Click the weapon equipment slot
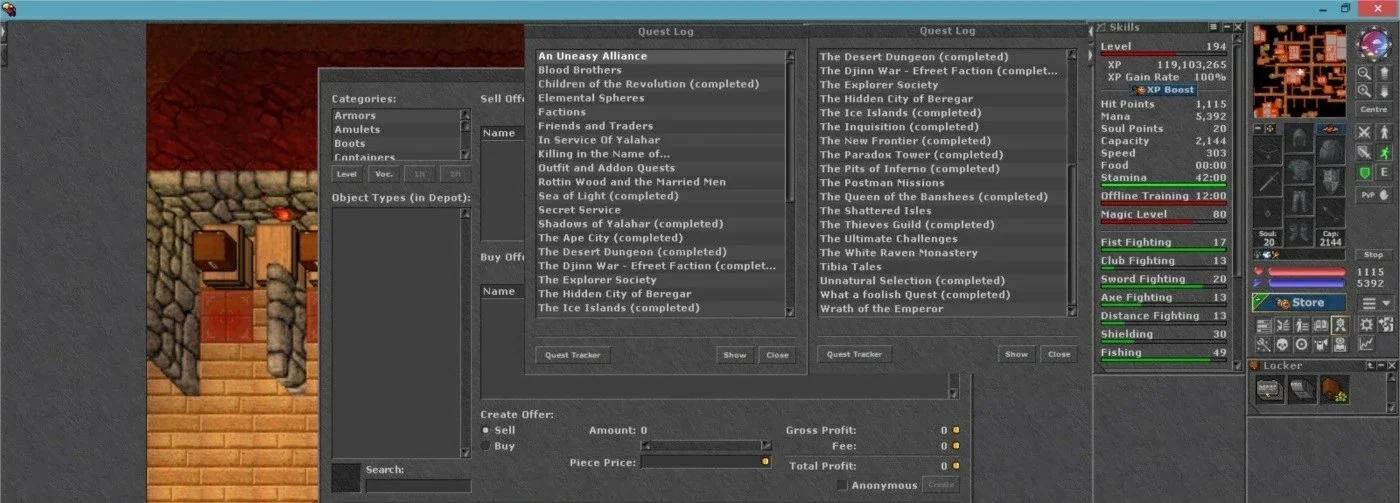Viewport: 1400px width, 503px height. click(x=1268, y=181)
